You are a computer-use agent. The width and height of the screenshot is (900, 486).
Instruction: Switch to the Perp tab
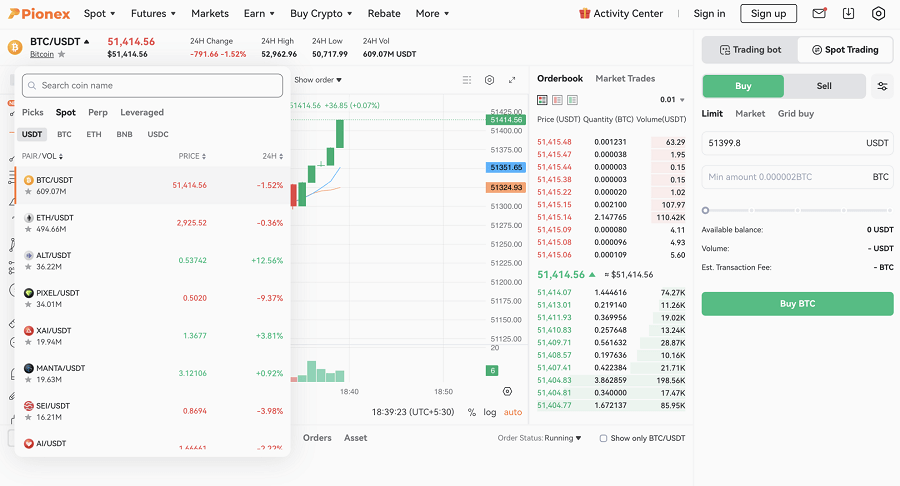[98, 112]
